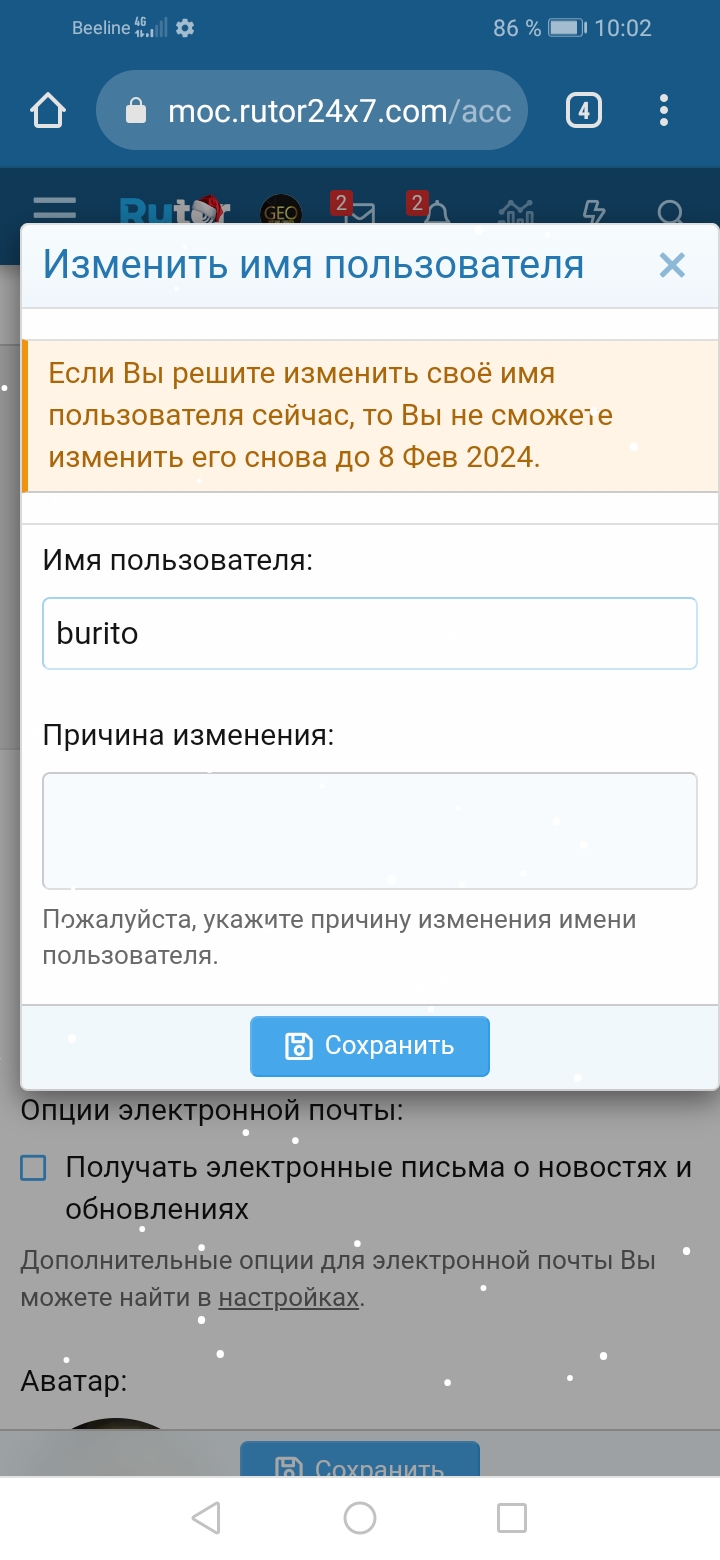Open messages via the envelope icon
The height and width of the screenshot is (1560, 720).
(362, 212)
